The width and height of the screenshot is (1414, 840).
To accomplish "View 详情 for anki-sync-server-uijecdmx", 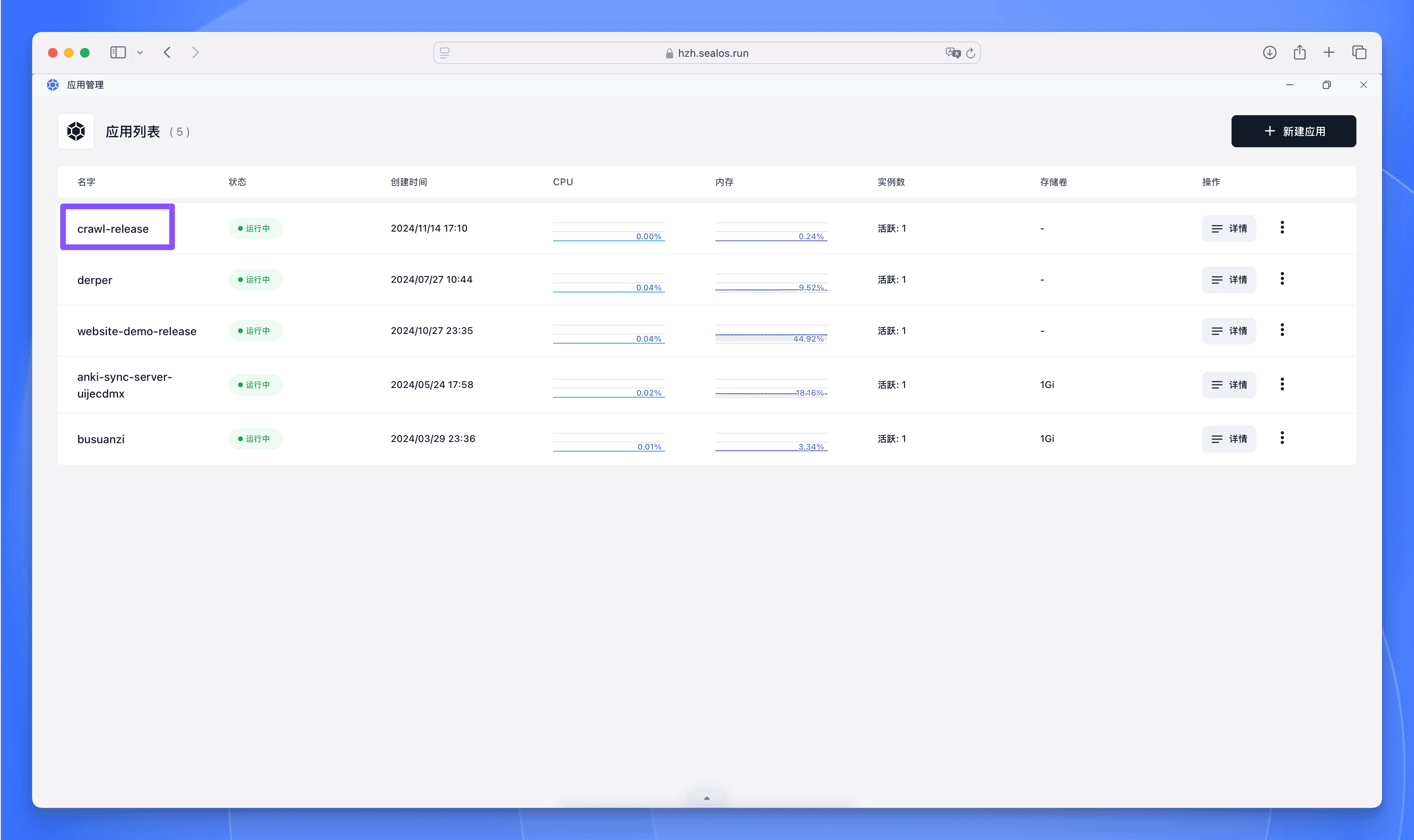I will point(1229,385).
